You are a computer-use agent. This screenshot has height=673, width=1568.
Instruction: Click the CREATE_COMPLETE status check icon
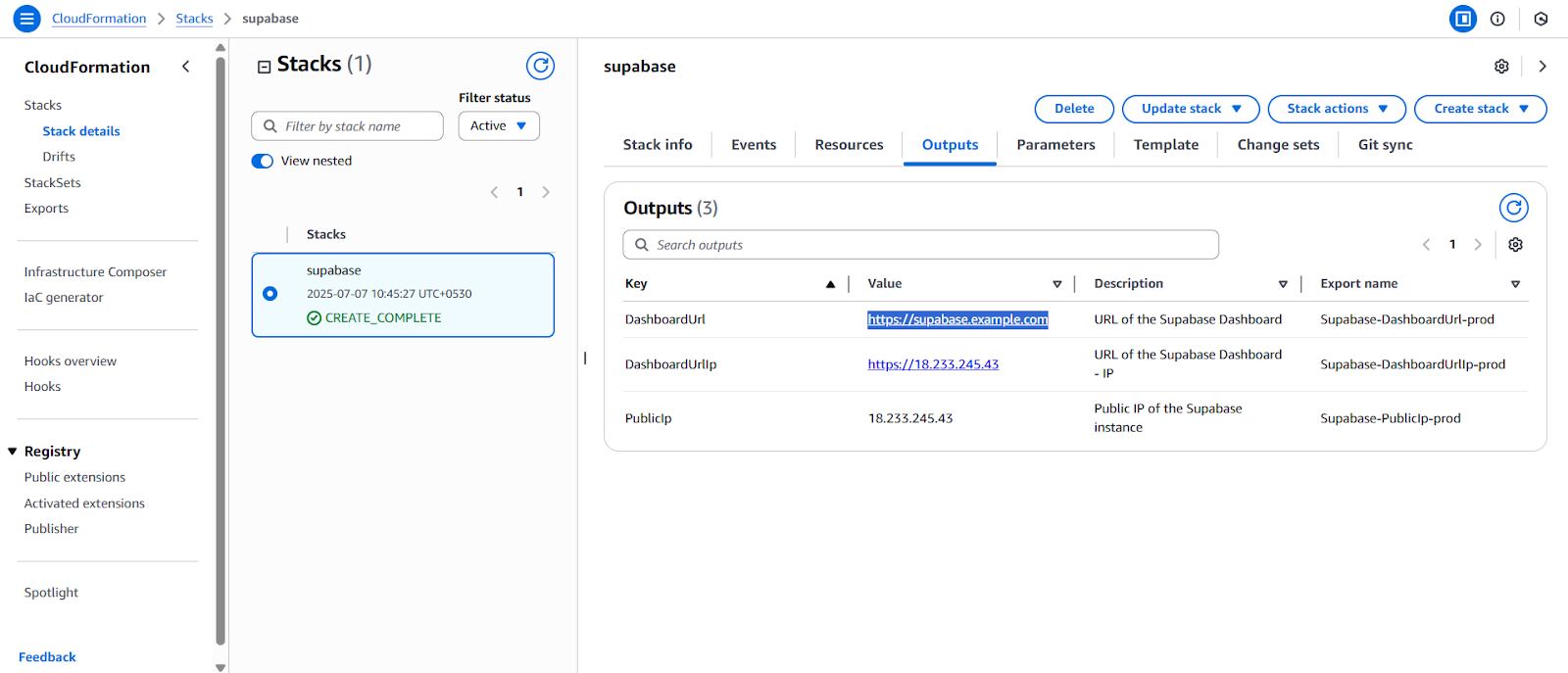click(314, 318)
